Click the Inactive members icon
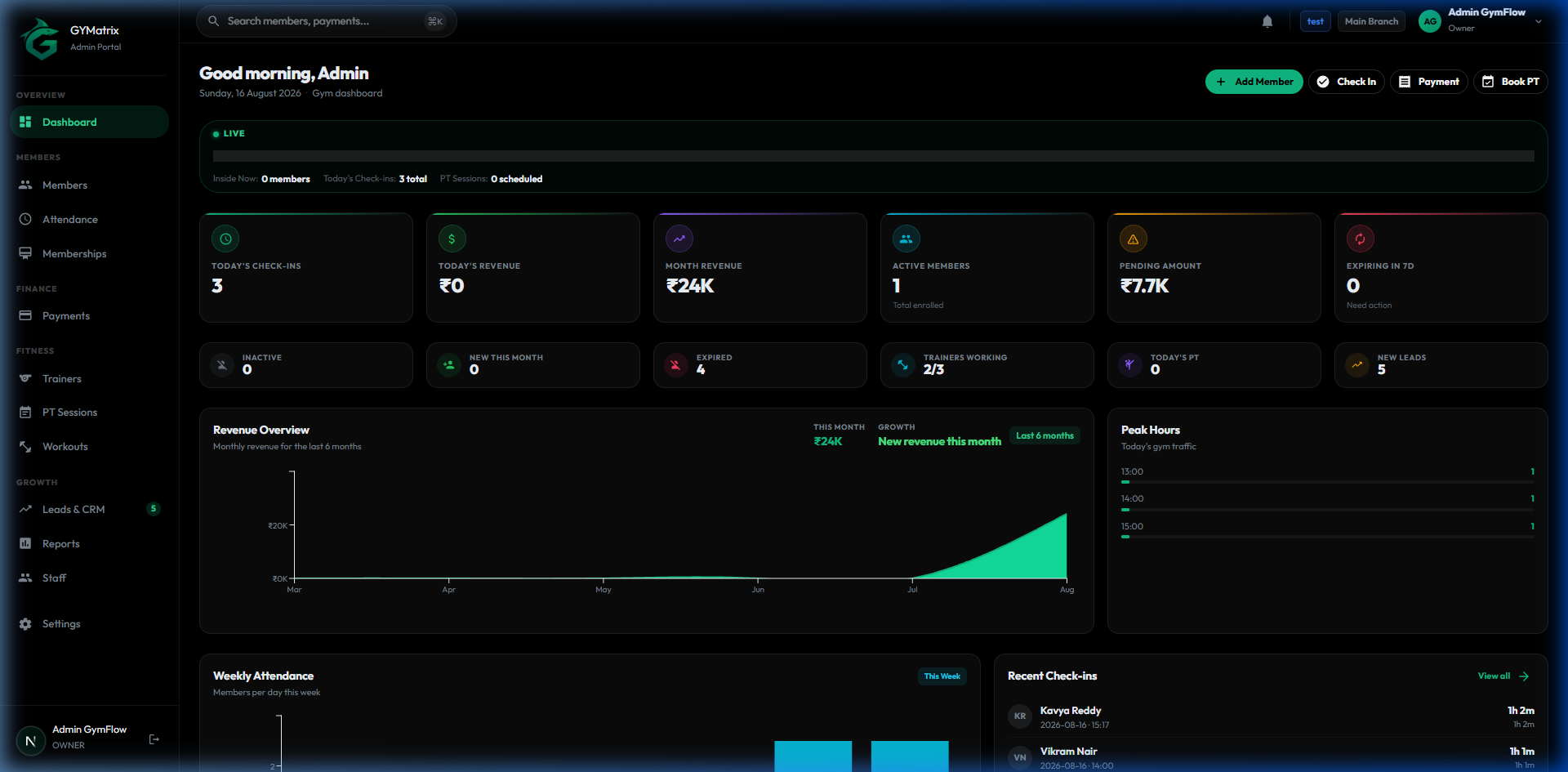Screen dimensions: 1568x772 click(x=222, y=365)
